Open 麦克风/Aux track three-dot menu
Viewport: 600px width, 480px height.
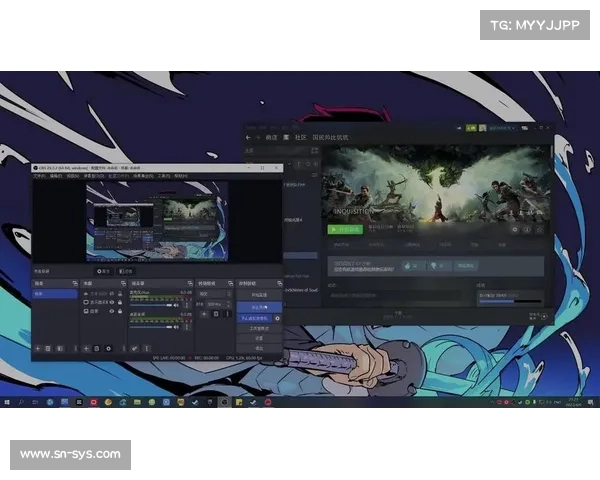point(187,305)
